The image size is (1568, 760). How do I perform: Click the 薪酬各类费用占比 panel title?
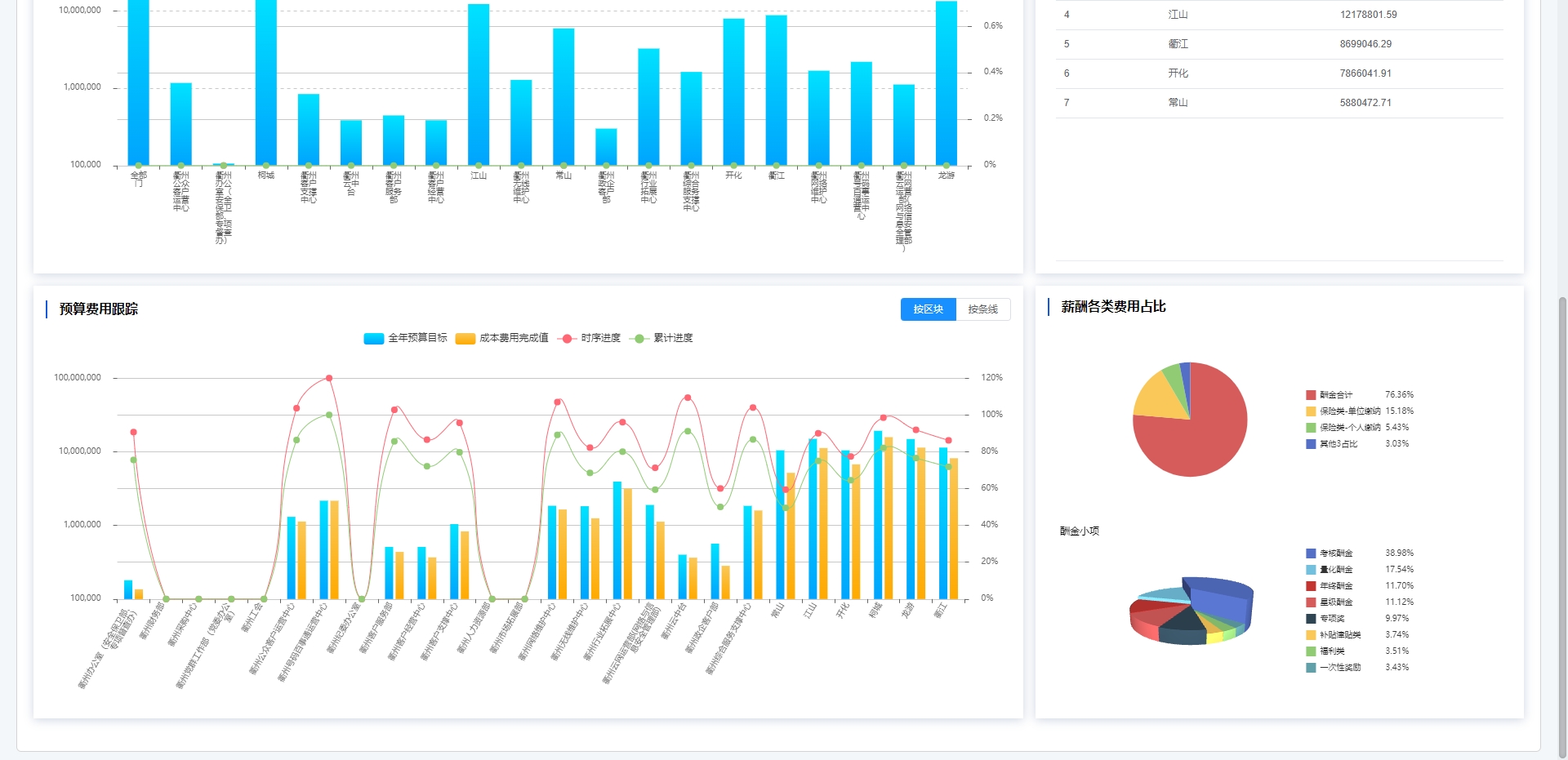(x=1113, y=307)
